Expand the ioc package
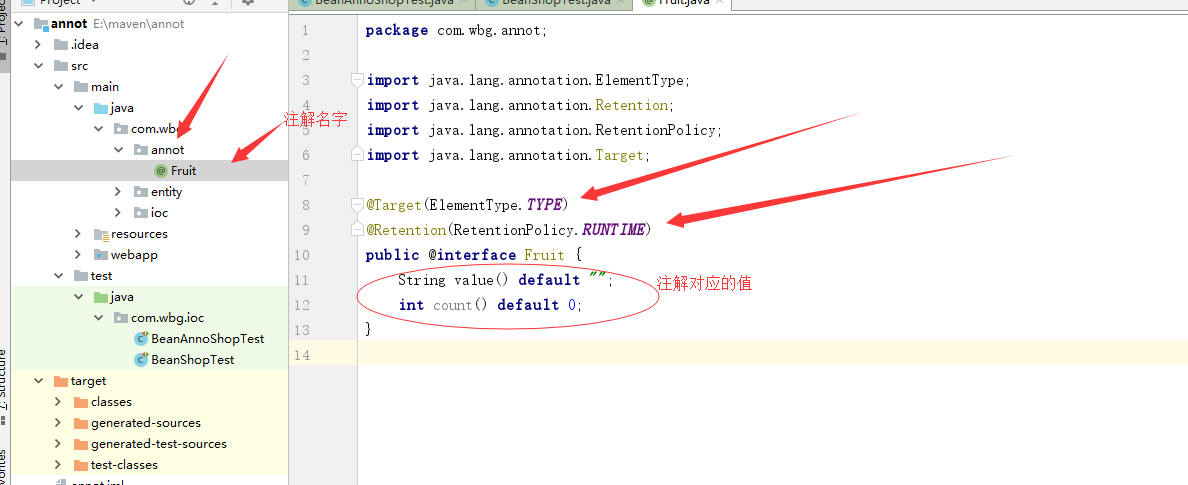Screen dimensions: 1188x485 (118, 213)
